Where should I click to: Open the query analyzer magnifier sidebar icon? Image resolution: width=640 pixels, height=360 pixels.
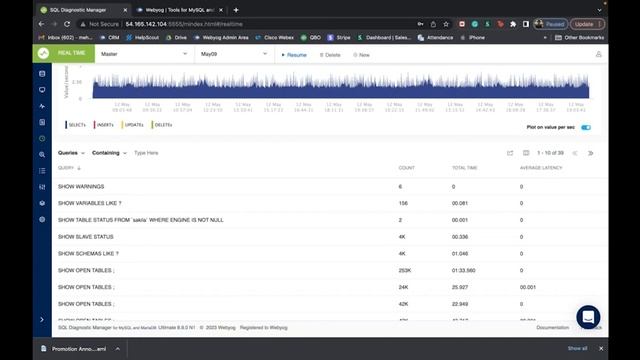tap(42, 155)
